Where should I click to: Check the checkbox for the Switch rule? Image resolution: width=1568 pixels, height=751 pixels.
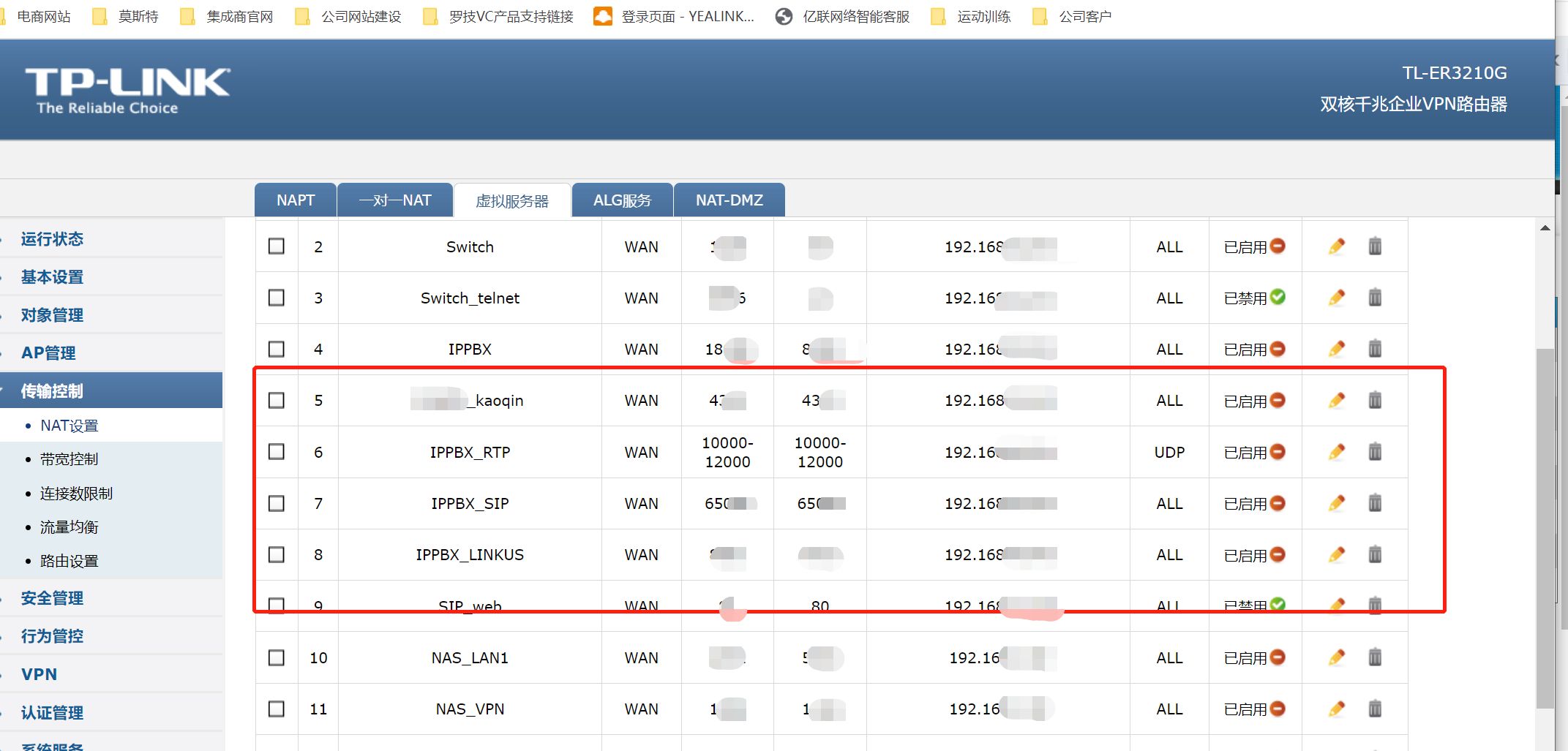click(277, 246)
